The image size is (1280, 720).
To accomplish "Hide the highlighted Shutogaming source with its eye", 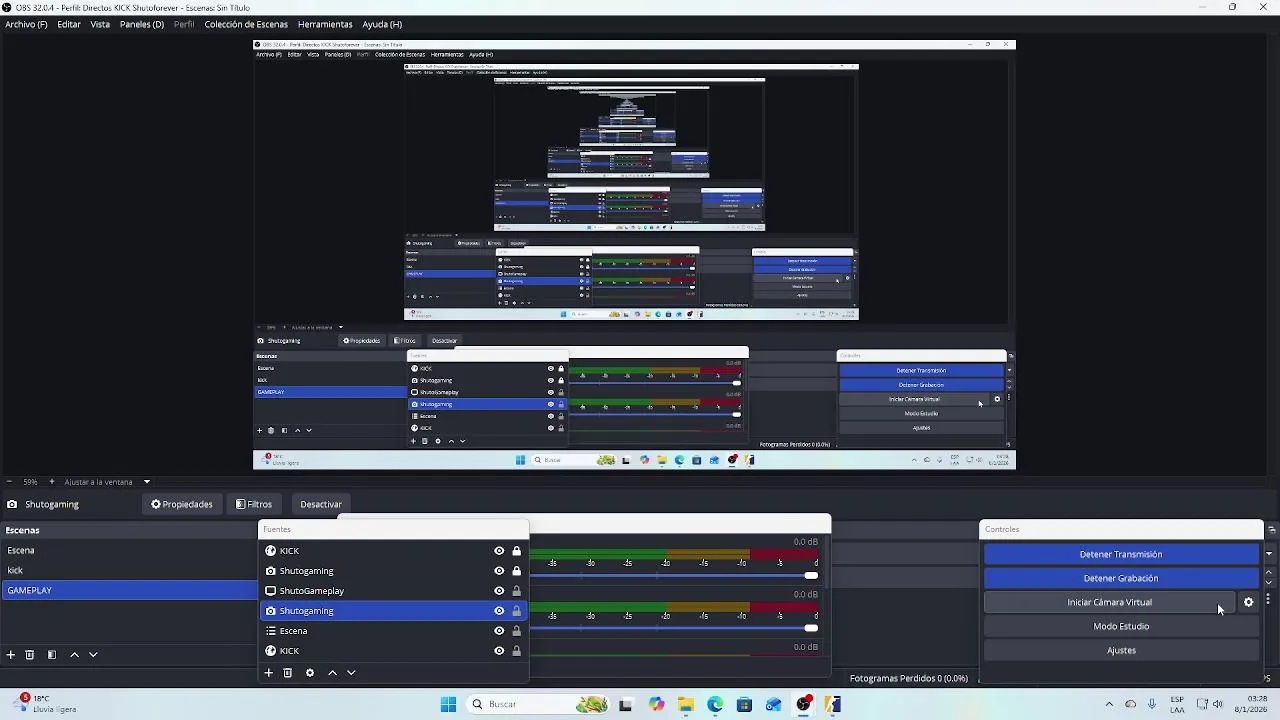I will coord(499,611).
